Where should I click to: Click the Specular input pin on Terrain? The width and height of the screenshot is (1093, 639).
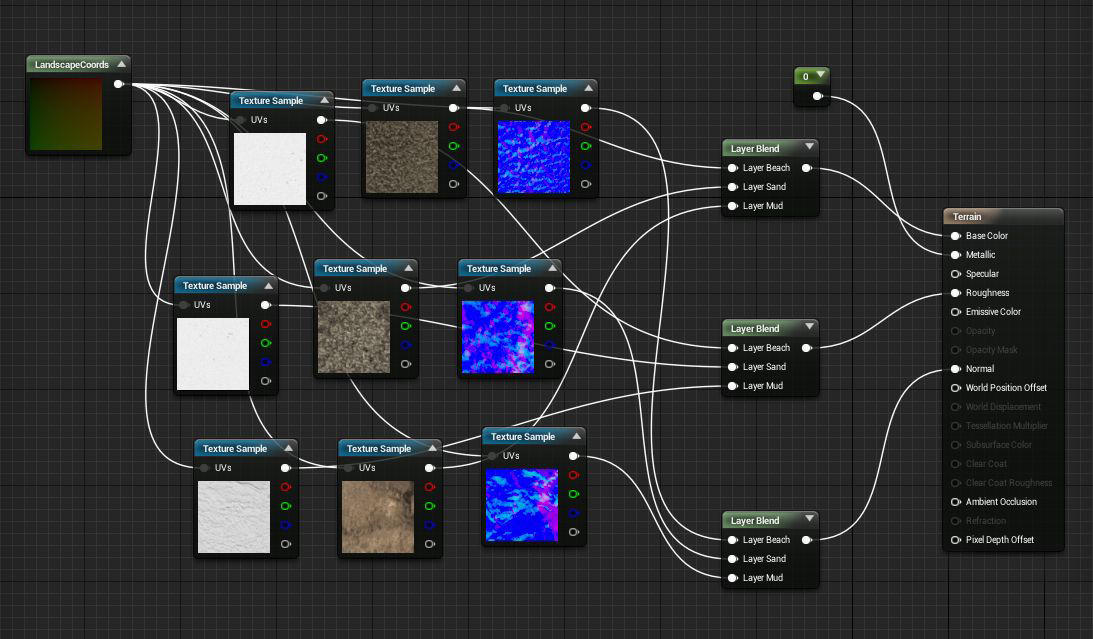coord(956,274)
